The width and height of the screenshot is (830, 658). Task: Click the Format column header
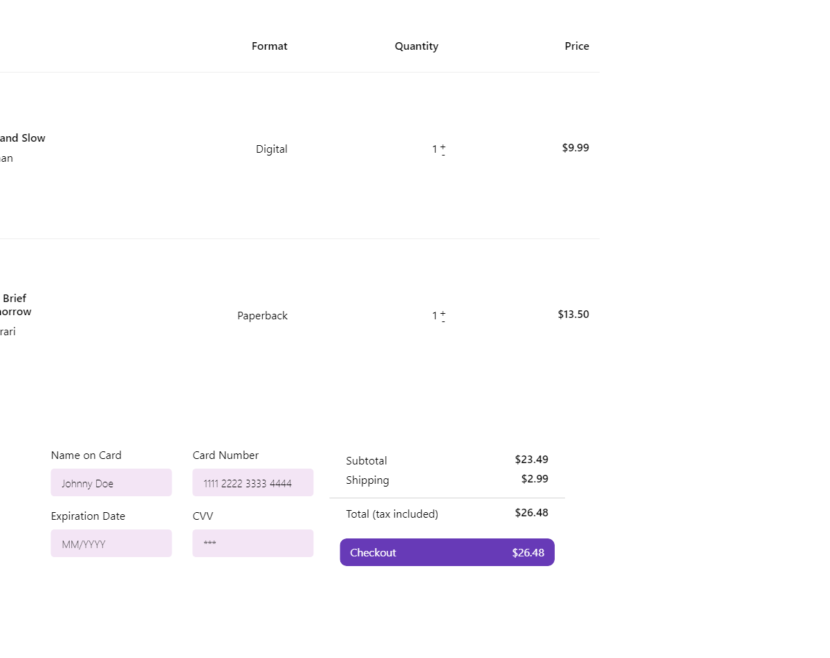[269, 46]
